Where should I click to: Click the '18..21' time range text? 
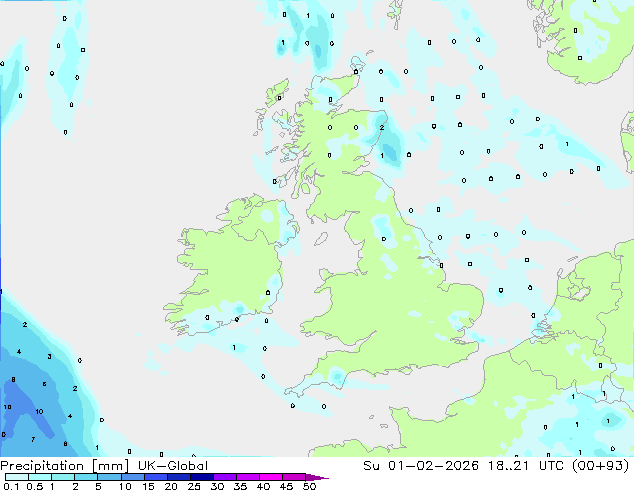(508, 466)
